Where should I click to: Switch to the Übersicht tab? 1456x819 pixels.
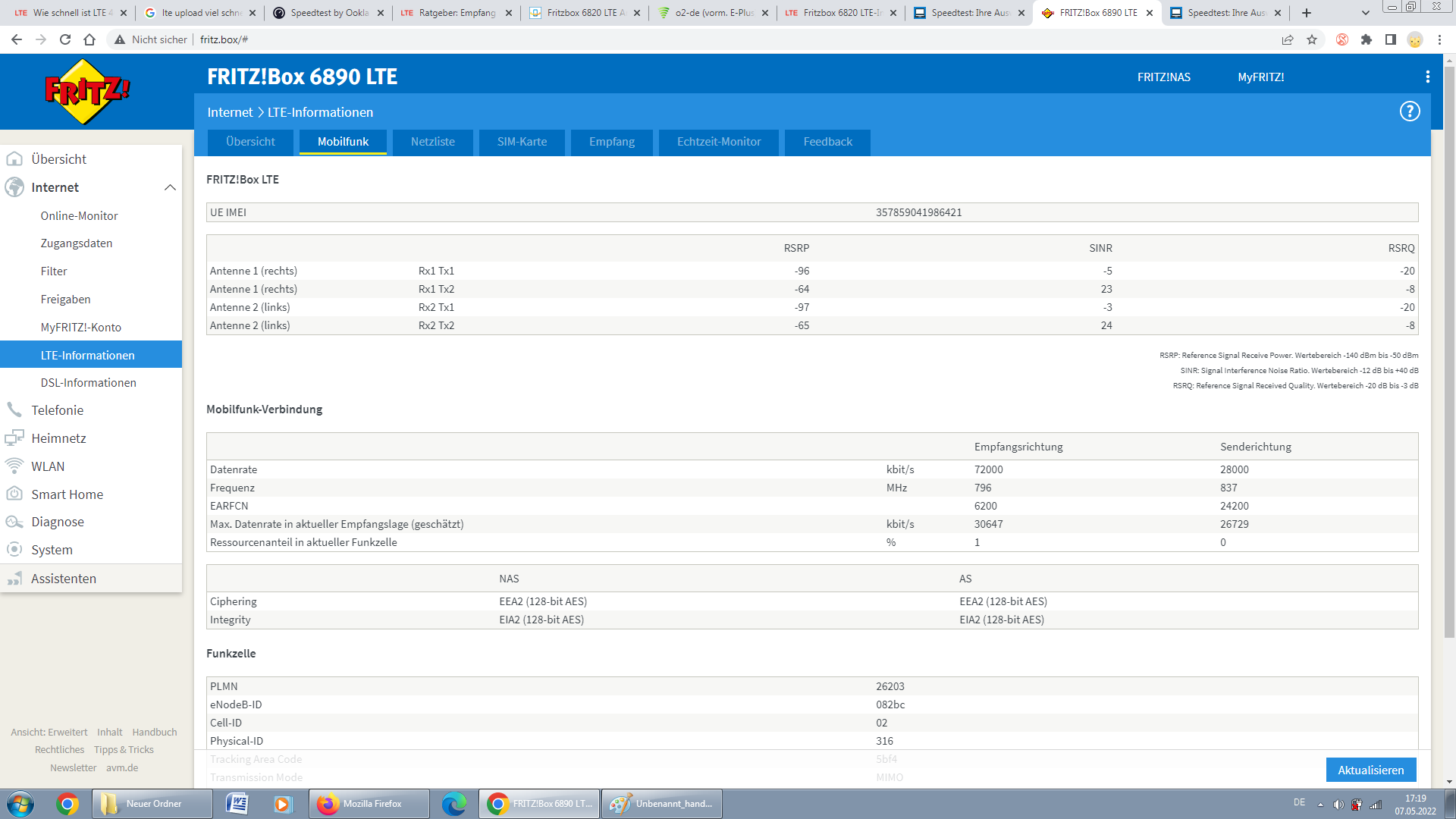point(250,142)
